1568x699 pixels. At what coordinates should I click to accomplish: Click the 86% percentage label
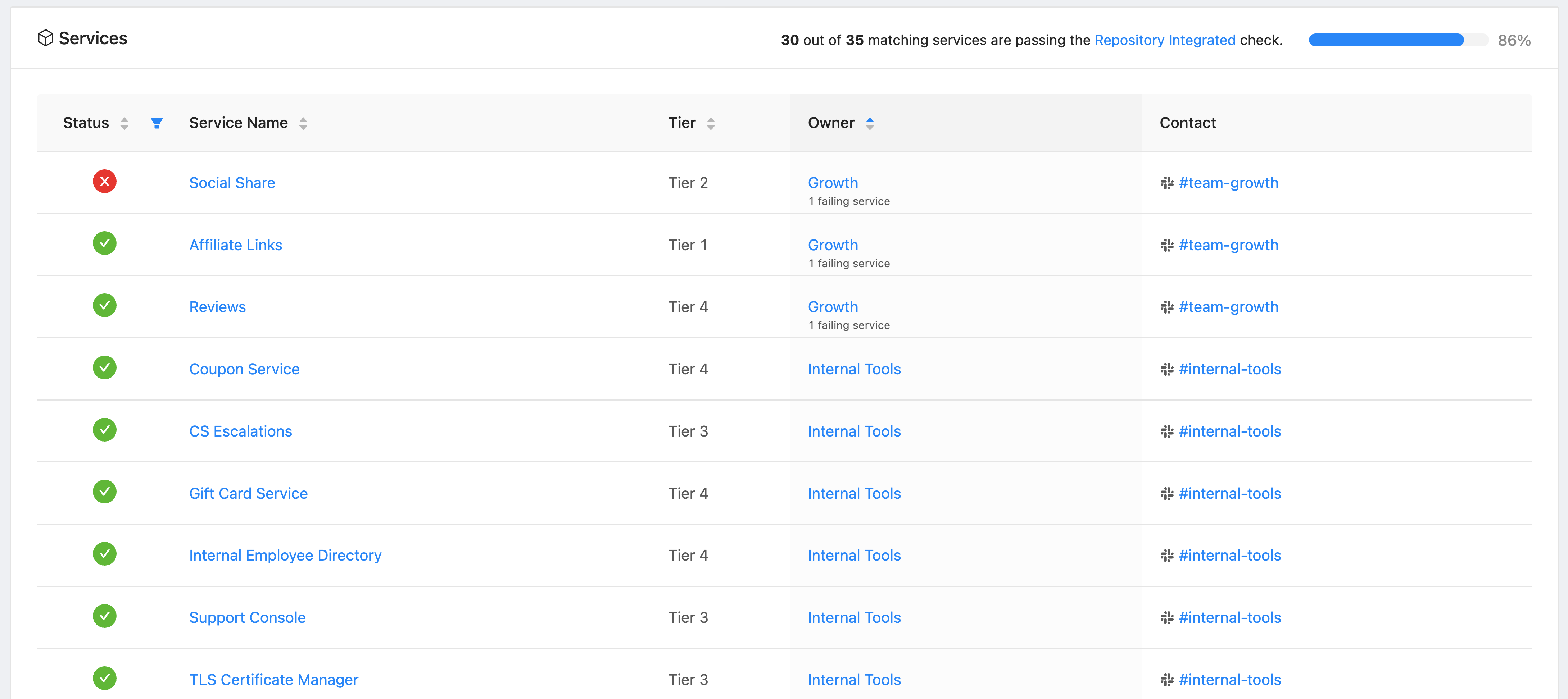[x=1514, y=40]
